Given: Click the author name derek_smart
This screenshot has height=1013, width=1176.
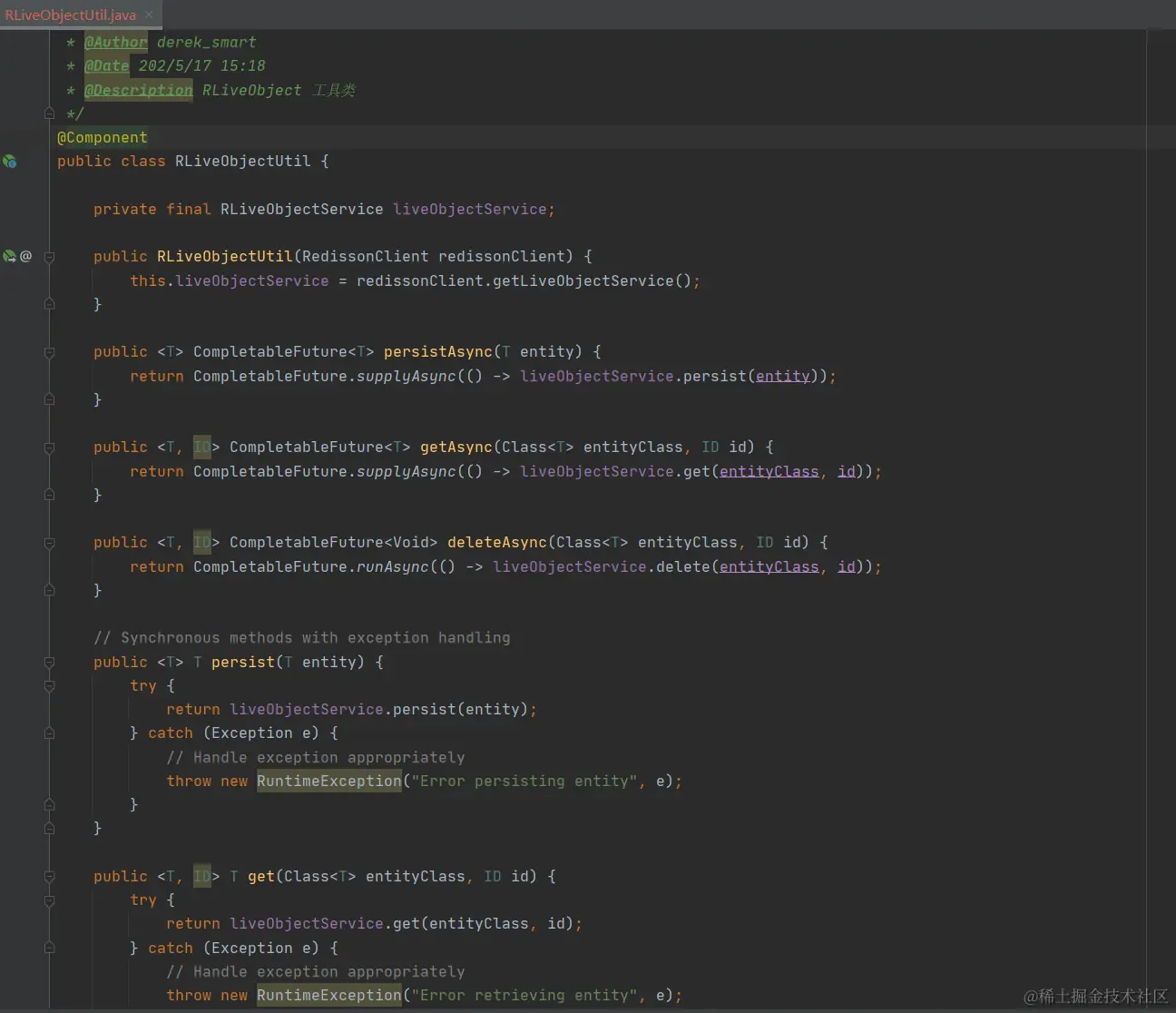Looking at the screenshot, I should 207,42.
